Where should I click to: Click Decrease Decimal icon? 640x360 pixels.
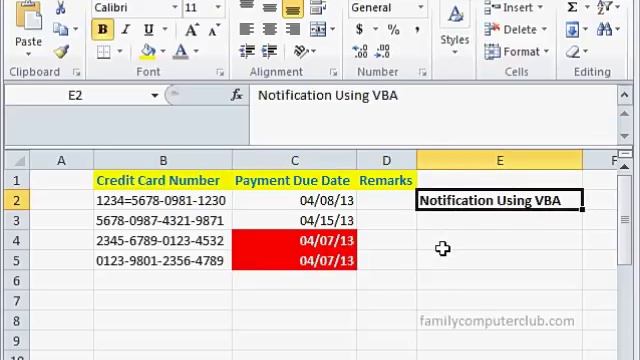point(382,51)
